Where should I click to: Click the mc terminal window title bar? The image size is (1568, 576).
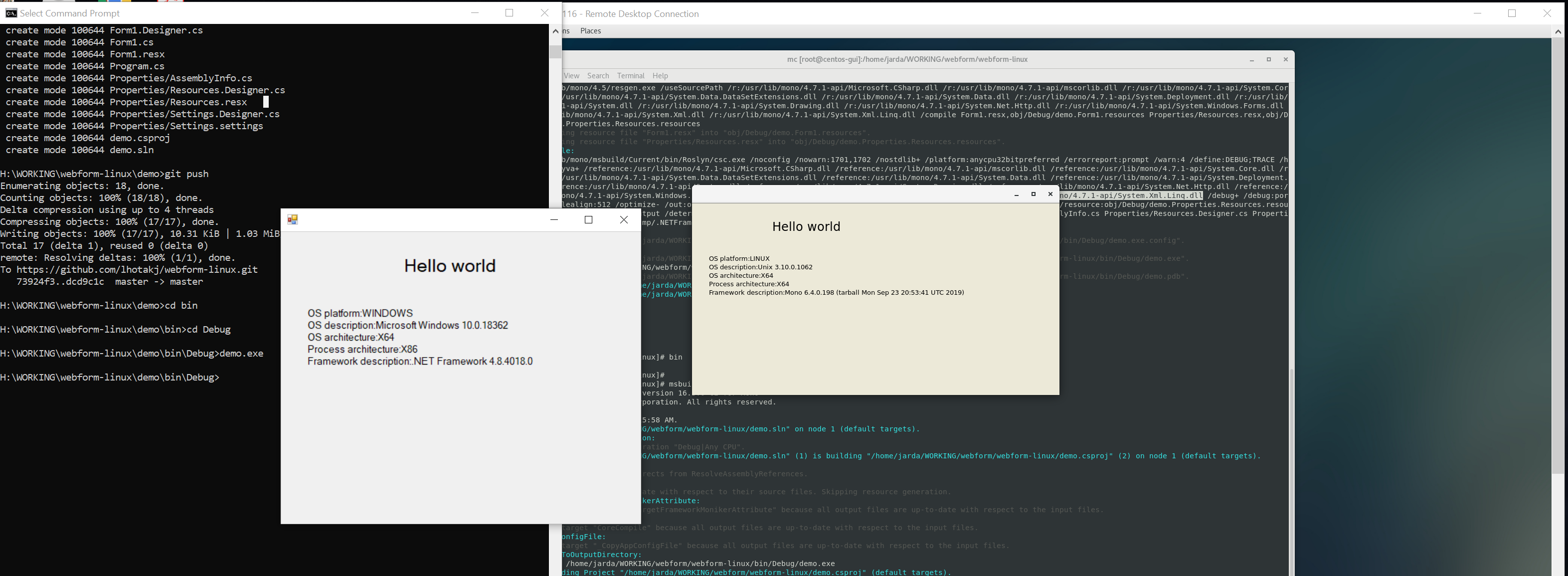point(907,60)
